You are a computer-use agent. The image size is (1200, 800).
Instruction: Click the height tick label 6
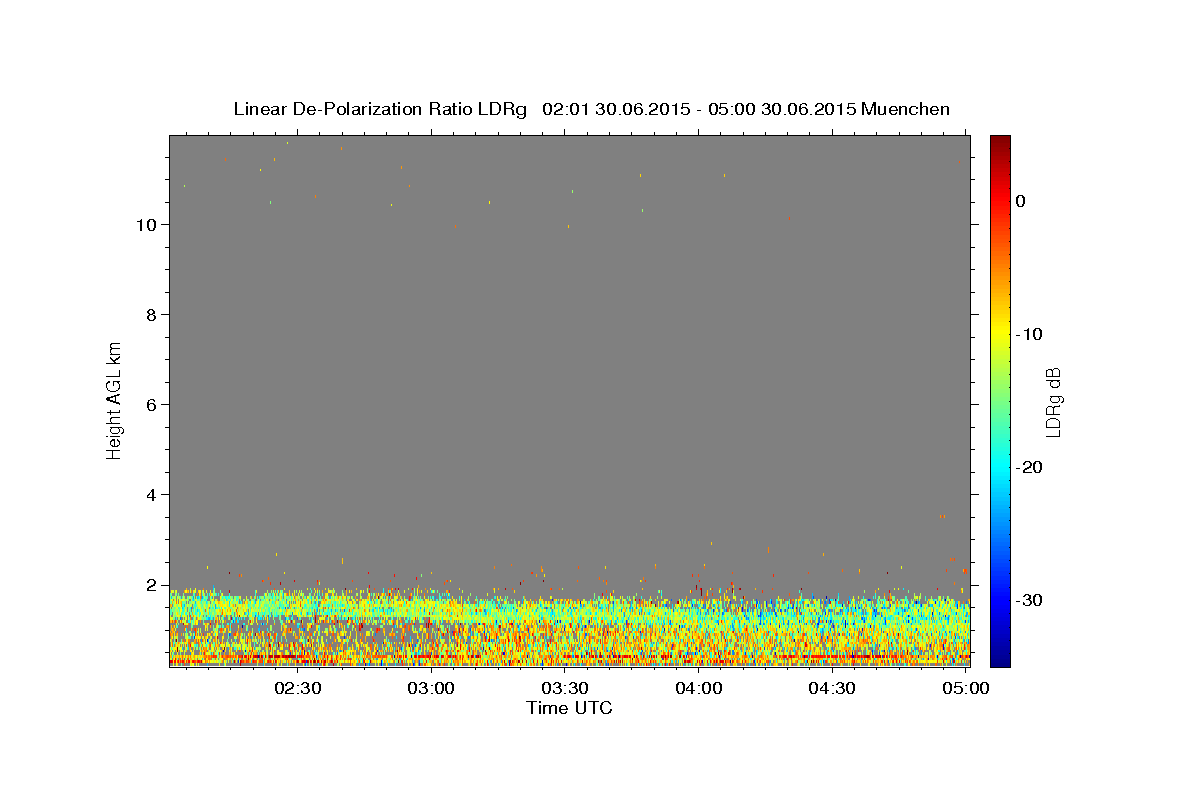tap(150, 405)
